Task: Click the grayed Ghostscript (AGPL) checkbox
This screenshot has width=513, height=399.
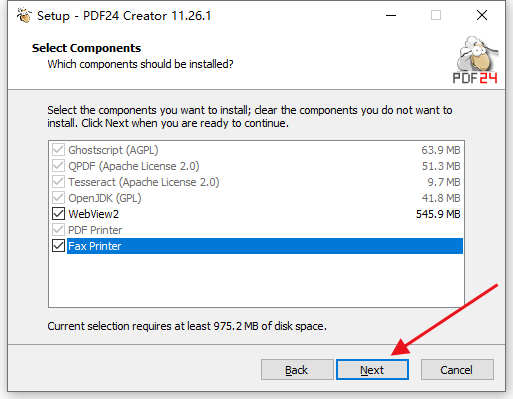Action: [x=58, y=150]
